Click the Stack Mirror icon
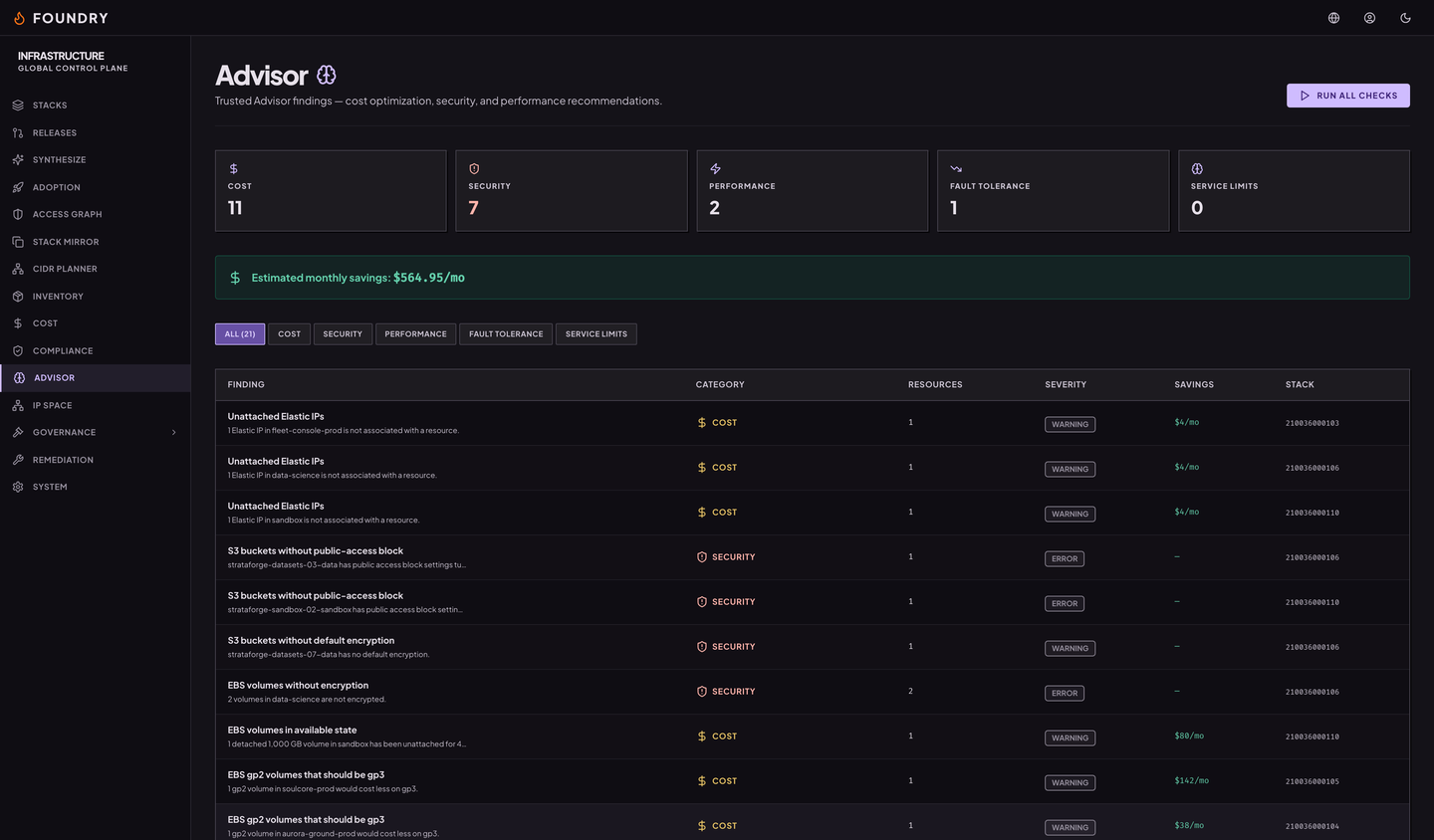Viewport: 1434px width, 840px height. [x=18, y=242]
